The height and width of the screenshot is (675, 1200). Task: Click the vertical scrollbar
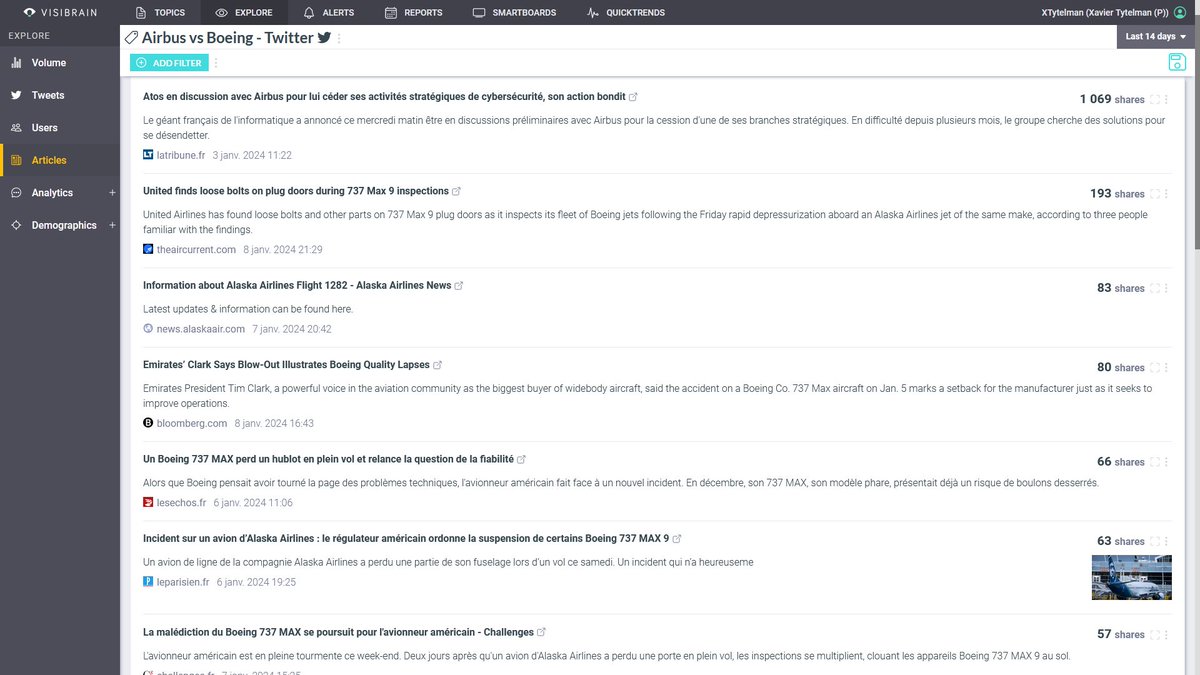point(1196,134)
